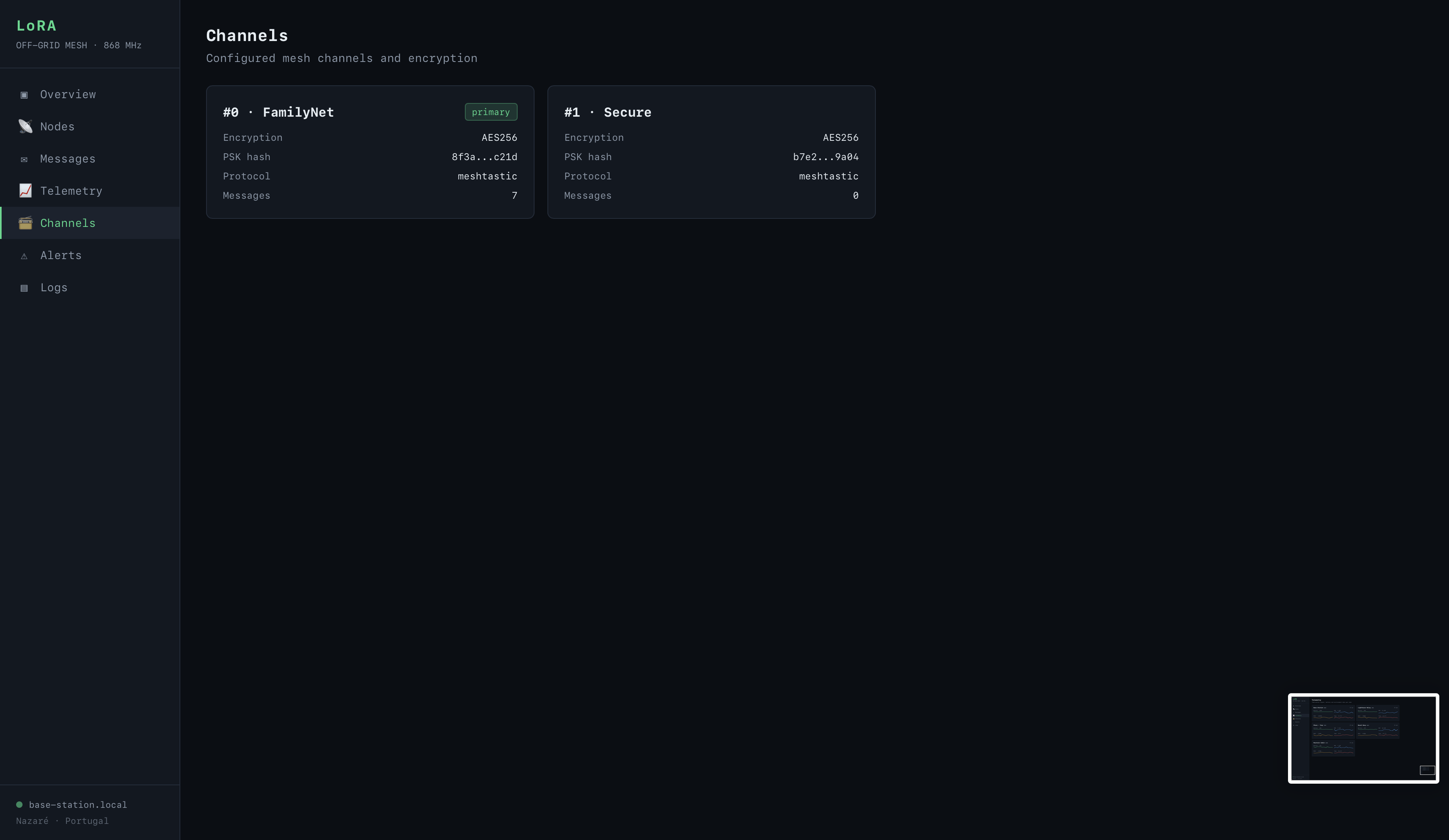The height and width of the screenshot is (840, 1449).
Task: Show the Logs page
Action: 90,287
